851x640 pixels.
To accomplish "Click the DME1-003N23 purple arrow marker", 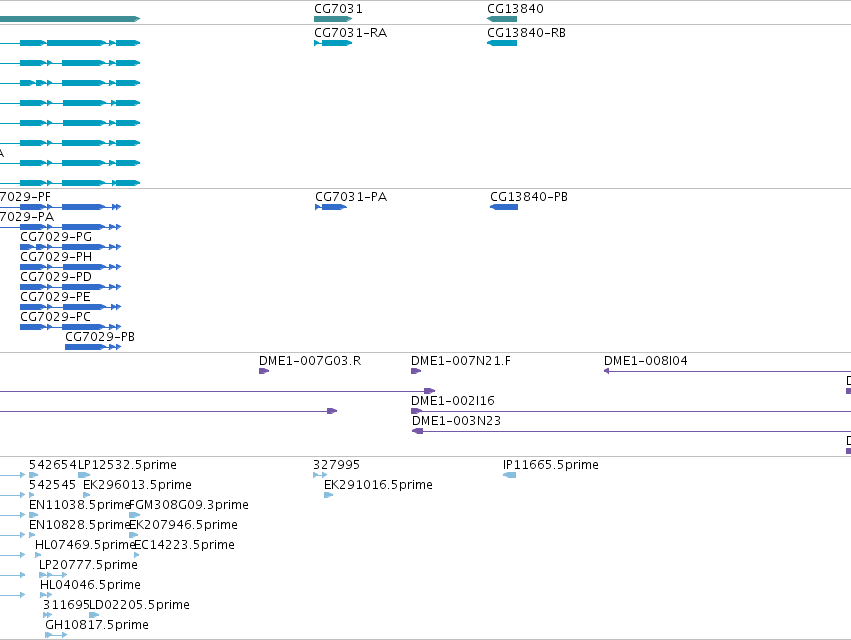I will (x=417, y=431).
